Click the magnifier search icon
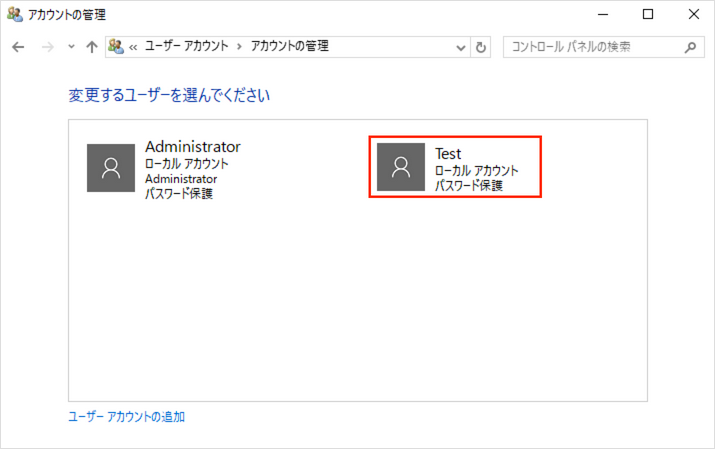Screen dimensions: 715x449 click(689, 47)
